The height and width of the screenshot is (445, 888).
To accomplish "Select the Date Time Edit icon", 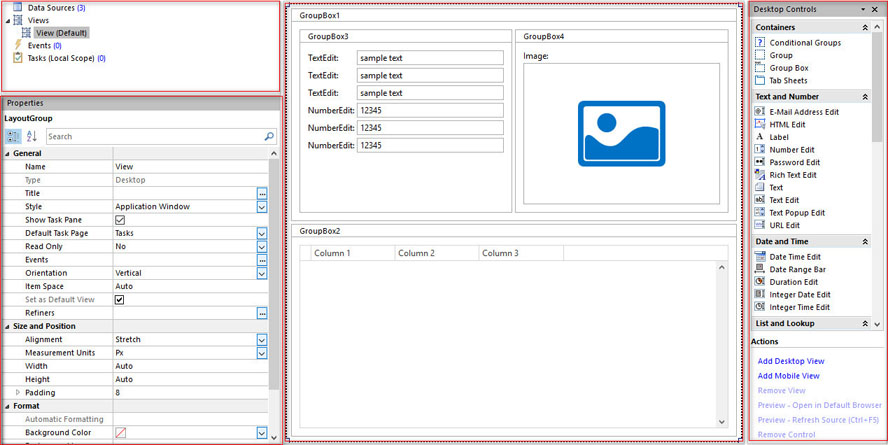I will [760, 256].
